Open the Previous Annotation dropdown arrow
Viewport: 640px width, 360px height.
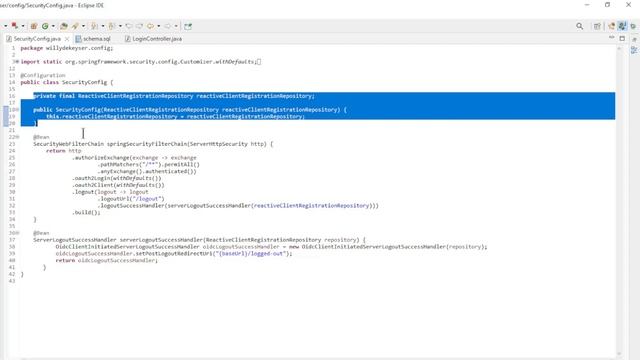point(120,26)
